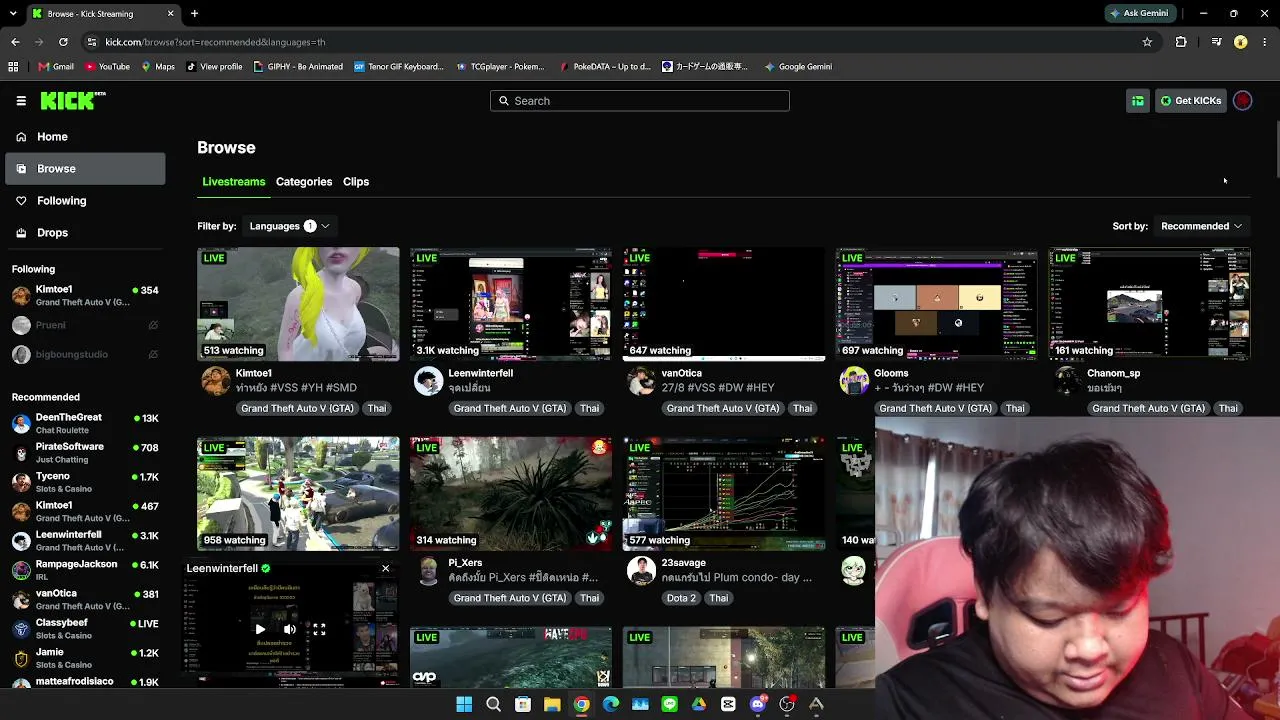Toggle fullscreen on the Leenwinterfell mini player

pos(319,629)
